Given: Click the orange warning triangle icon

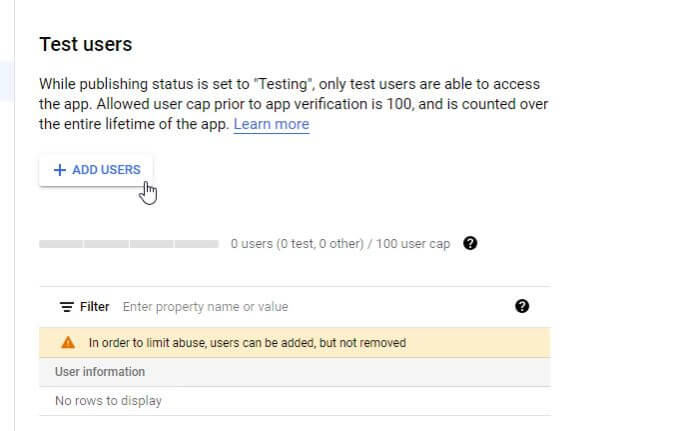Looking at the screenshot, I should (x=67, y=342).
